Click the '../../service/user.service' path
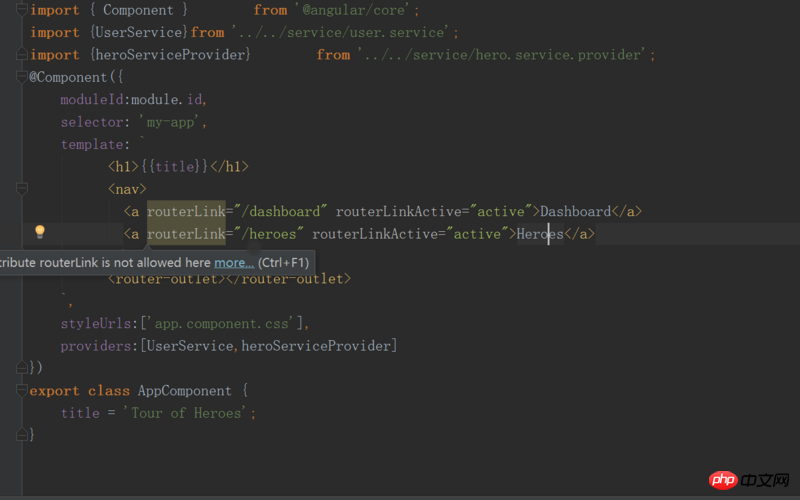 [341, 32]
